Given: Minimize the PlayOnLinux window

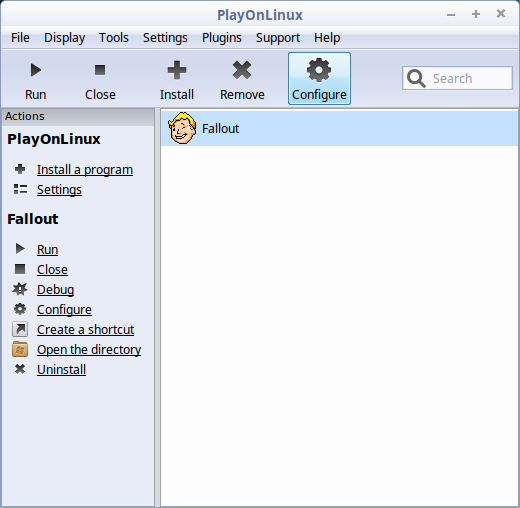Looking at the screenshot, I should (451, 15).
